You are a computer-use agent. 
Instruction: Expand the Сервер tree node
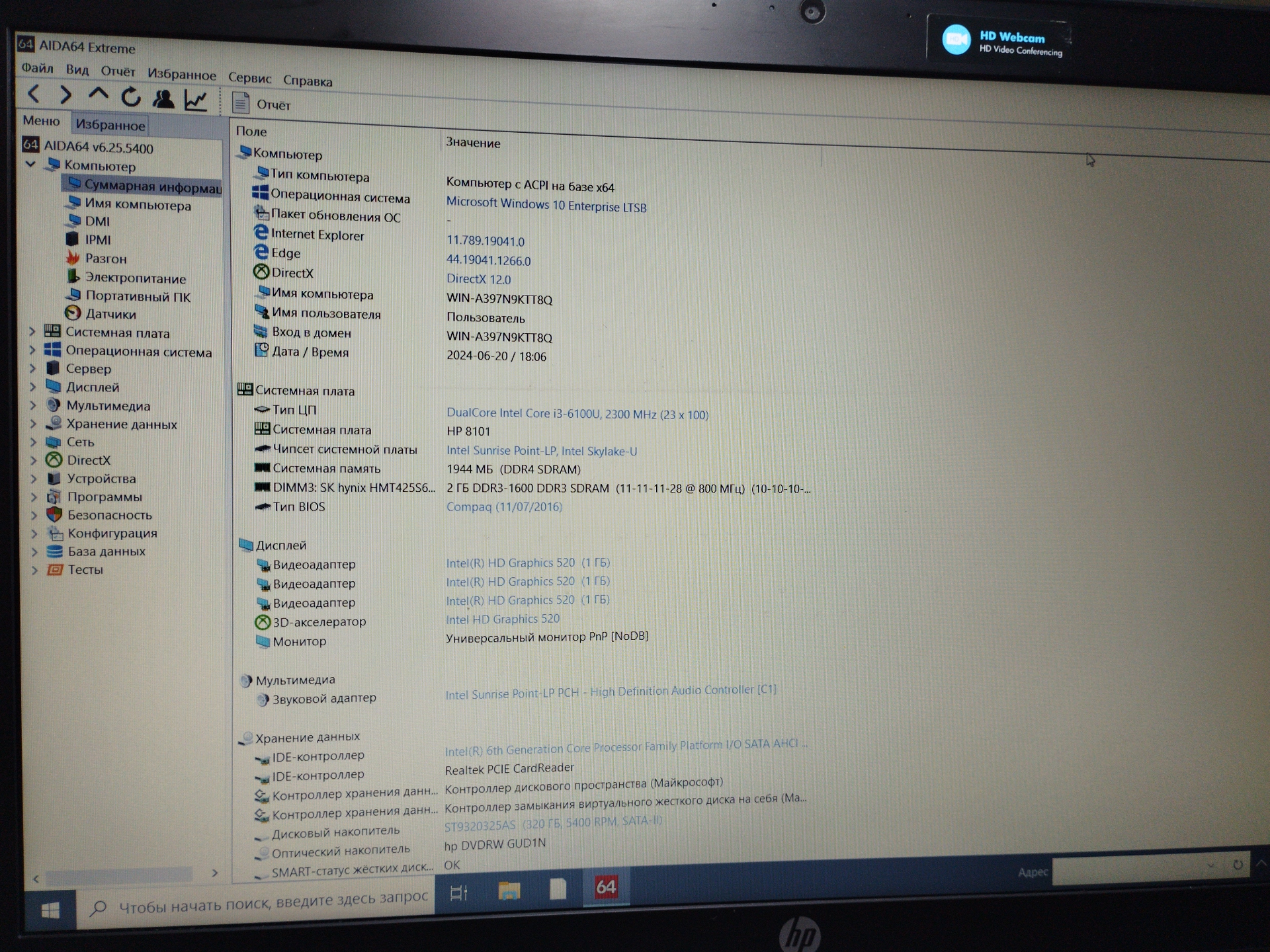coord(32,368)
